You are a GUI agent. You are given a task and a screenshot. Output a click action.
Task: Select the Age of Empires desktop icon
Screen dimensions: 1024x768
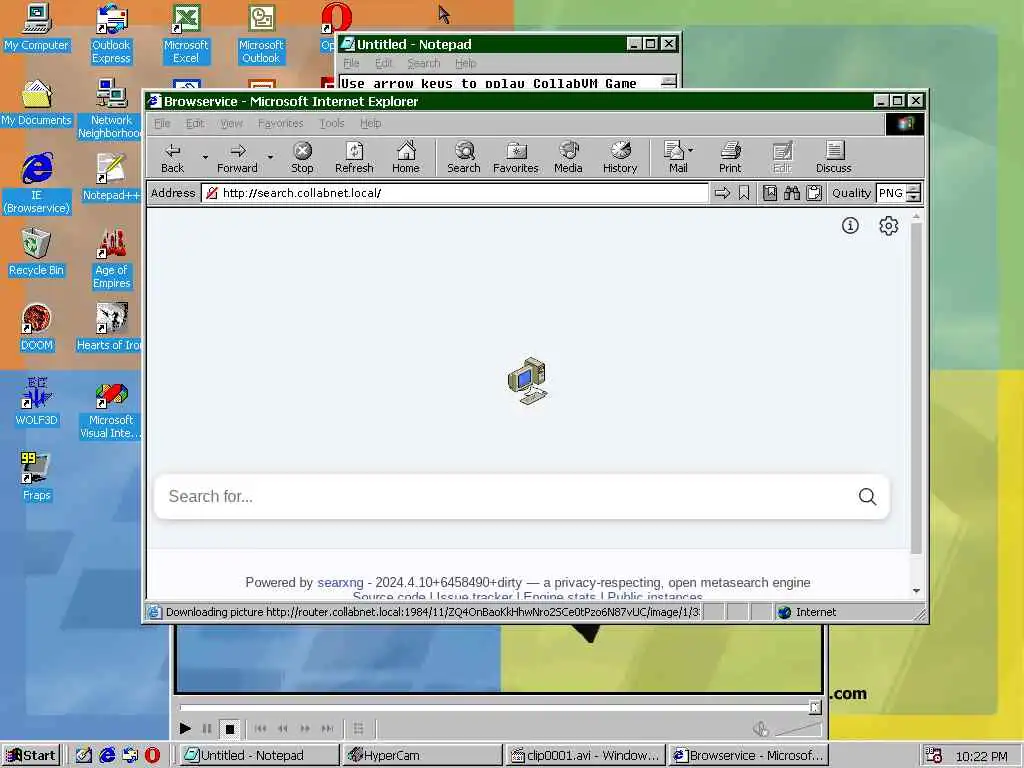112,259
